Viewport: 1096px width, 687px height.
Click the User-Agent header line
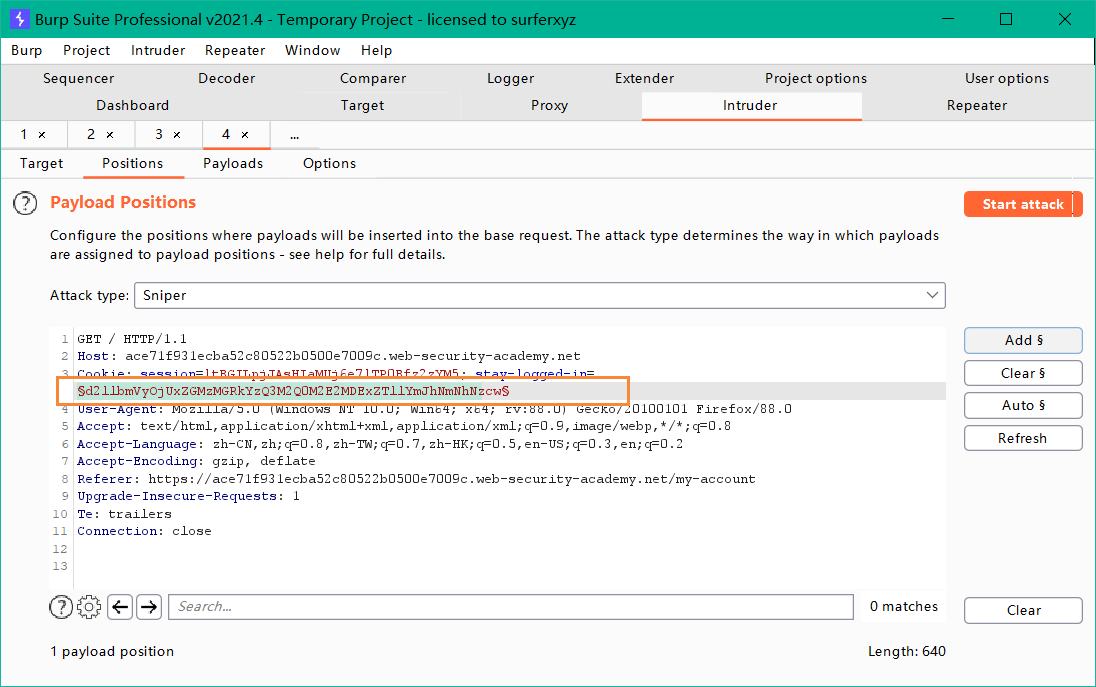(x=434, y=409)
